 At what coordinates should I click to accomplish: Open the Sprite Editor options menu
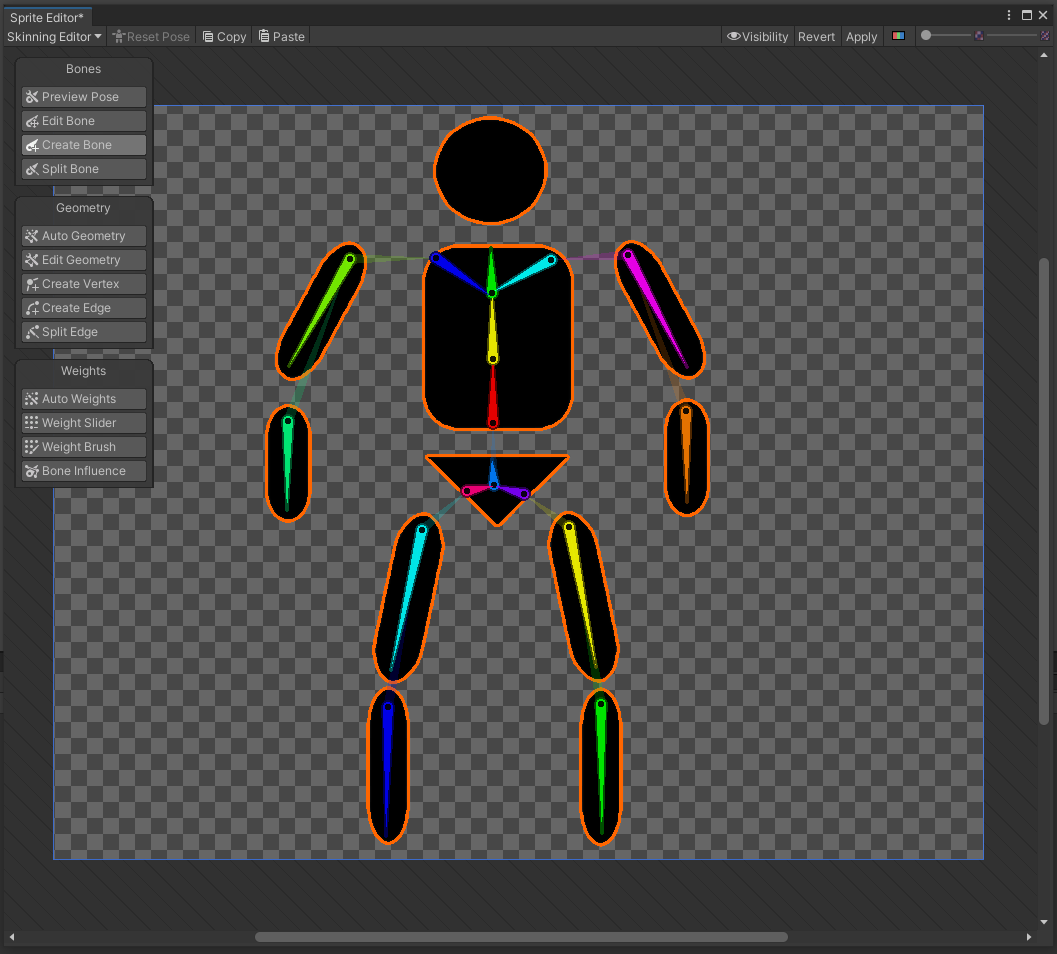click(1010, 15)
